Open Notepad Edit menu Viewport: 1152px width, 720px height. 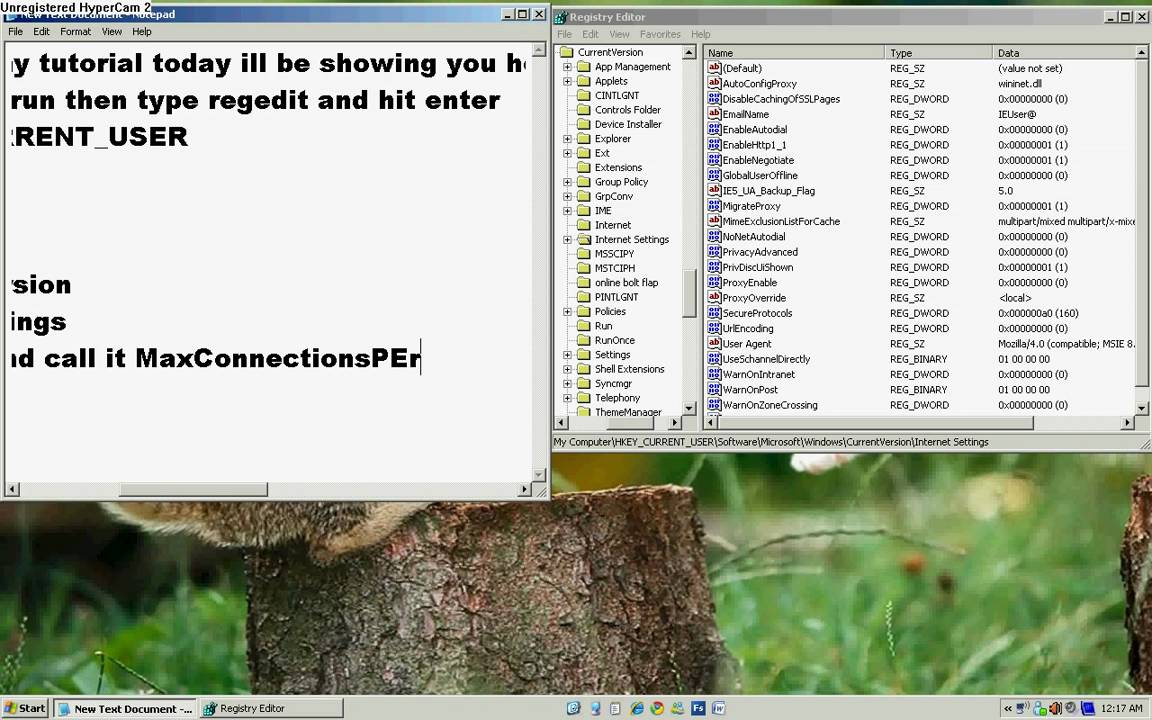point(42,32)
